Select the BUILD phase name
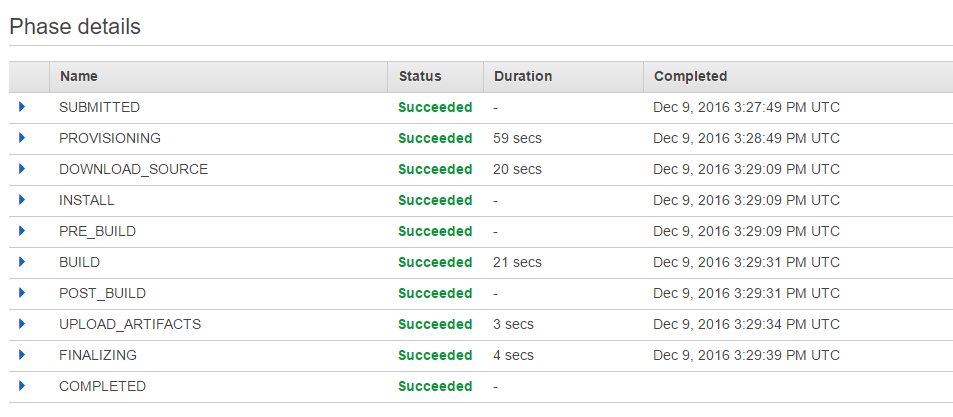This screenshot has width=953, height=417. pos(80,262)
